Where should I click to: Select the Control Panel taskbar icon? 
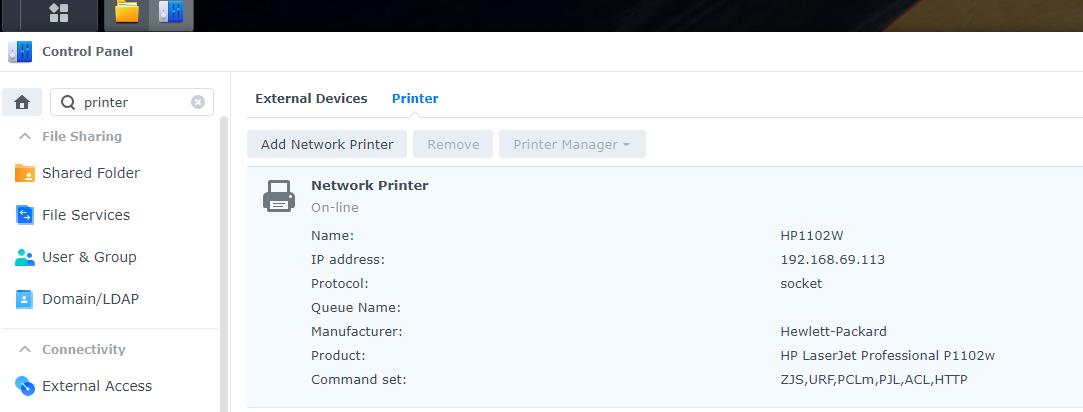click(x=171, y=12)
